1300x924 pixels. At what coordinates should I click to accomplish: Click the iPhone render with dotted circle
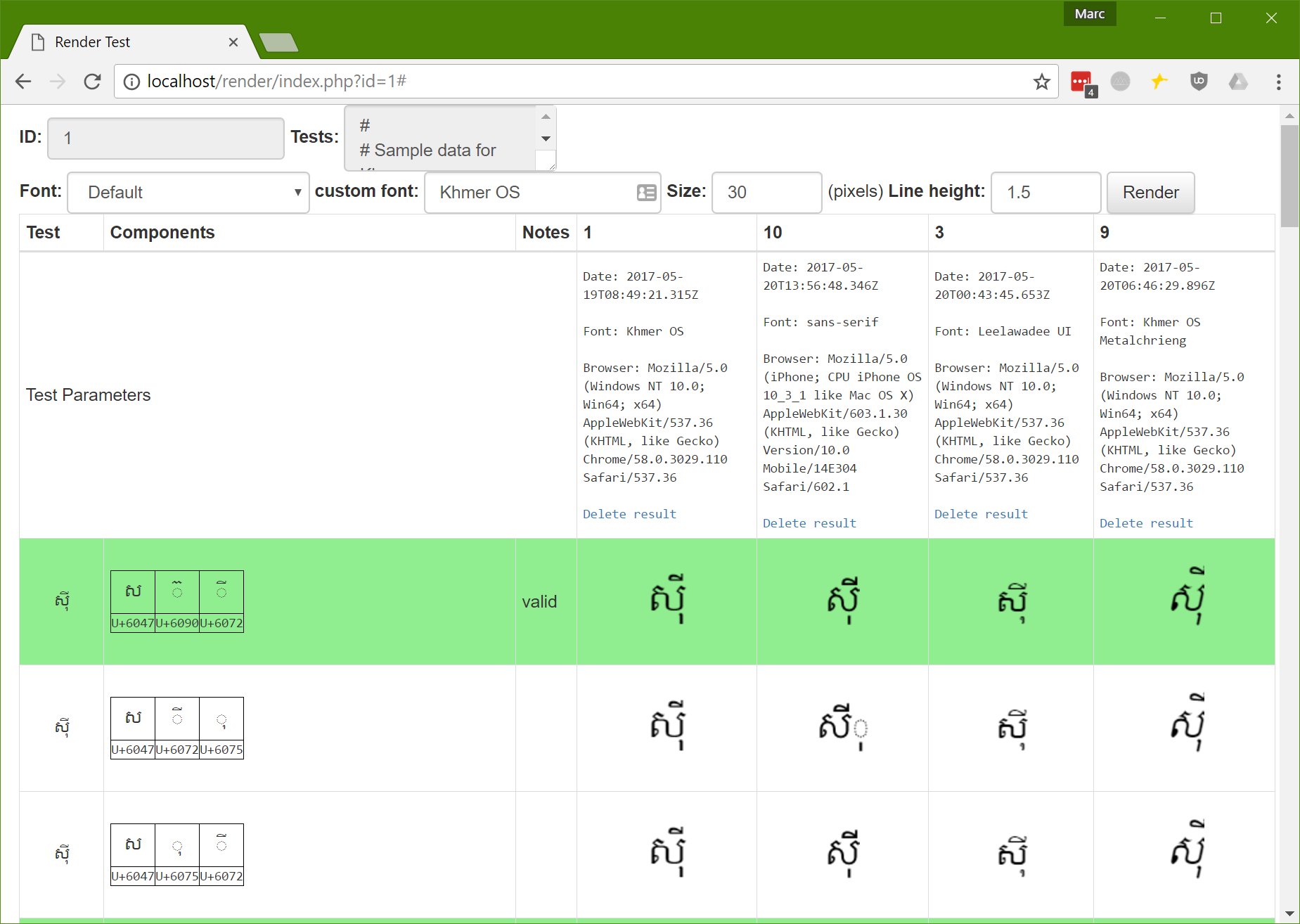coord(843,726)
